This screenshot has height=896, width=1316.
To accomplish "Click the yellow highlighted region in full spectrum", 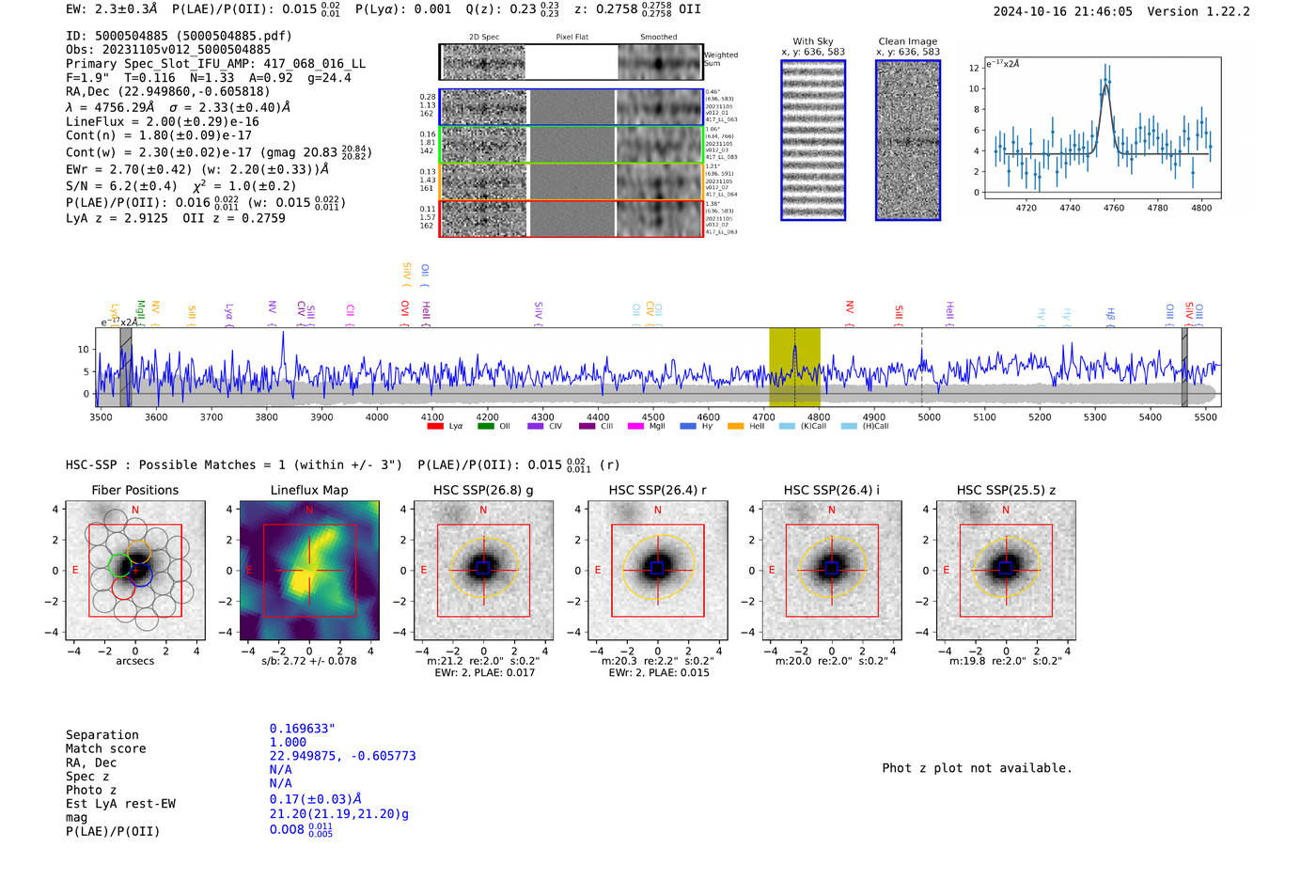I will coord(794,367).
